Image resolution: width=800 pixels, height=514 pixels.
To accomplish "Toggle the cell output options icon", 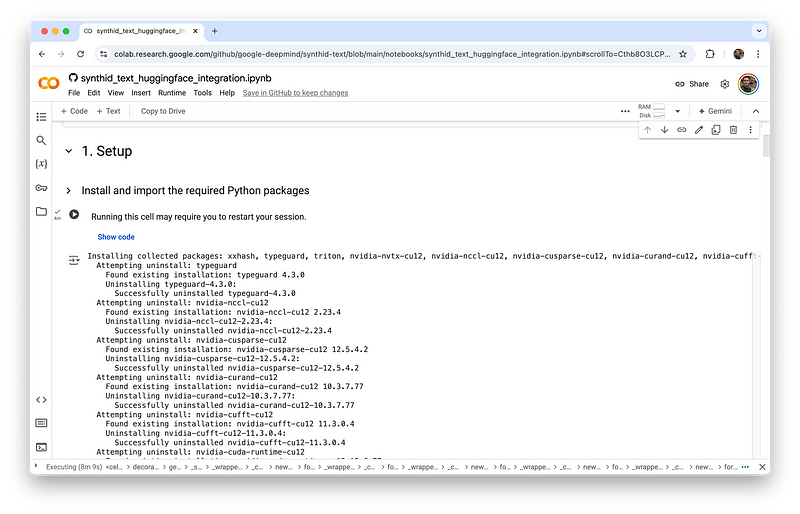I will click(x=74, y=260).
